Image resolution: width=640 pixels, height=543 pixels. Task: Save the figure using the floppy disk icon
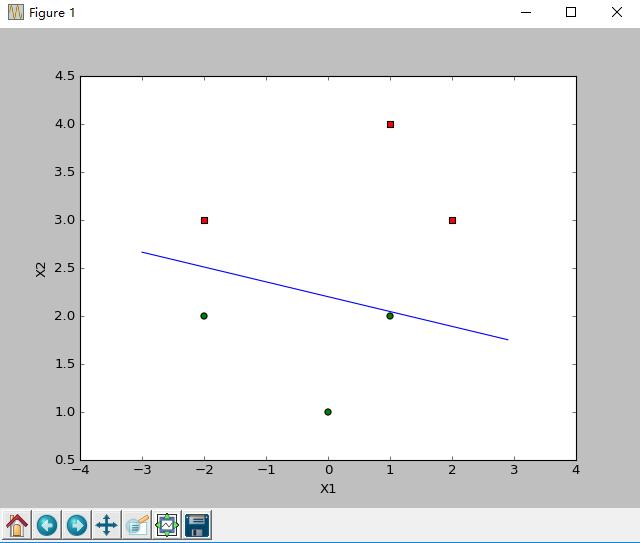(x=197, y=525)
